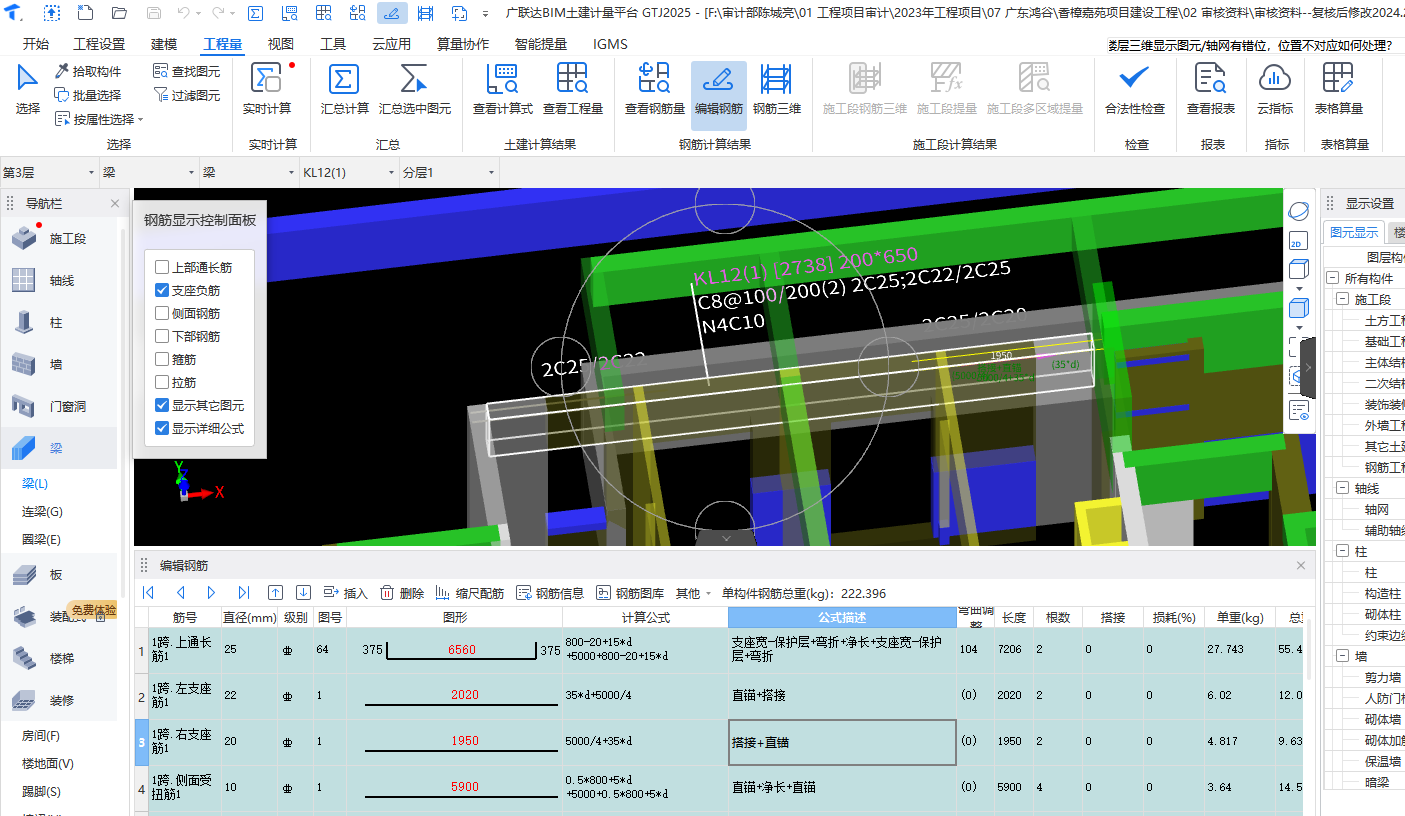The width and height of the screenshot is (1405, 816).
Task: Collapse 墙 tree node in display settings
Action: pyautogui.click(x=1343, y=656)
